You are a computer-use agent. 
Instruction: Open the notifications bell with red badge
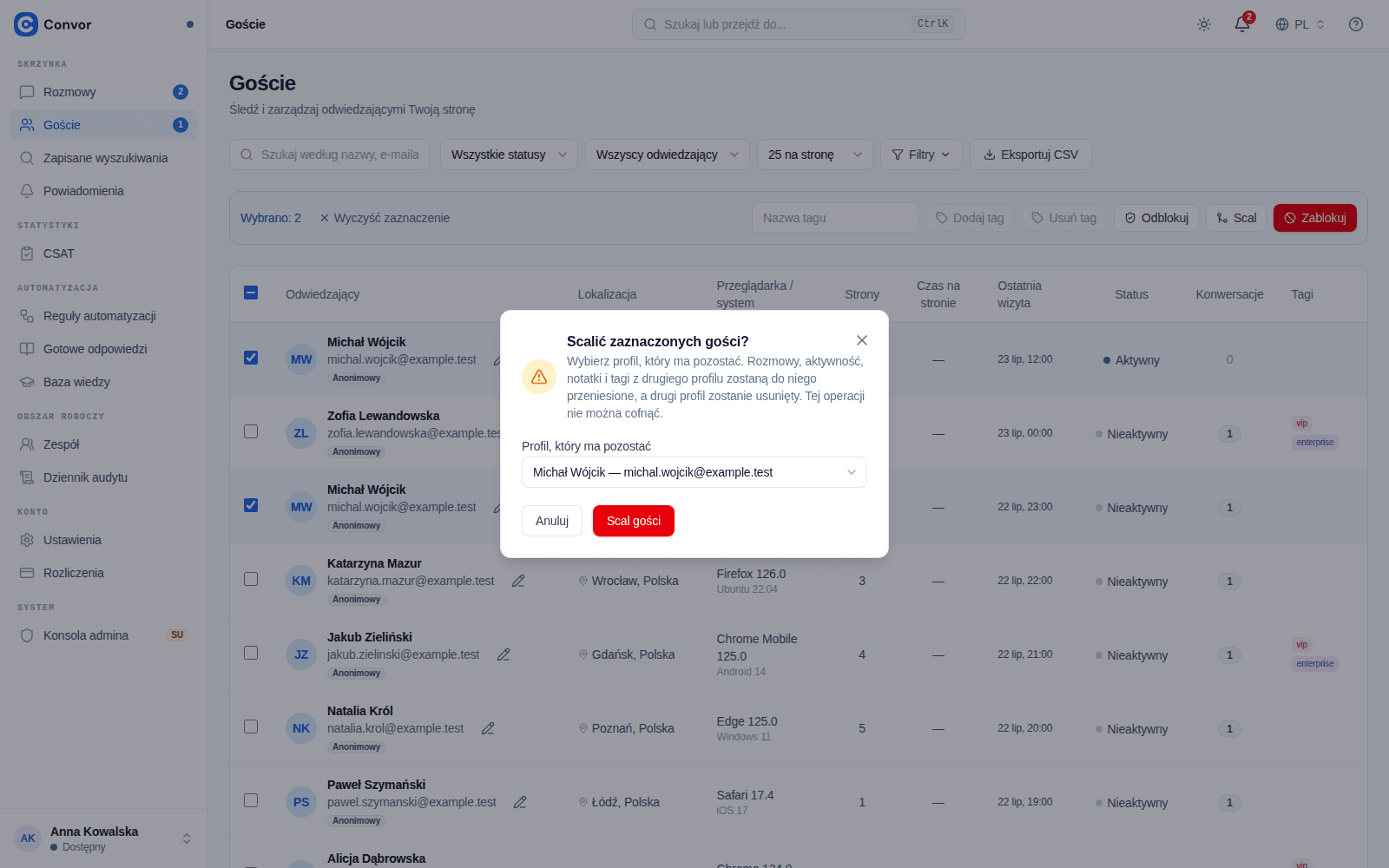(x=1242, y=24)
